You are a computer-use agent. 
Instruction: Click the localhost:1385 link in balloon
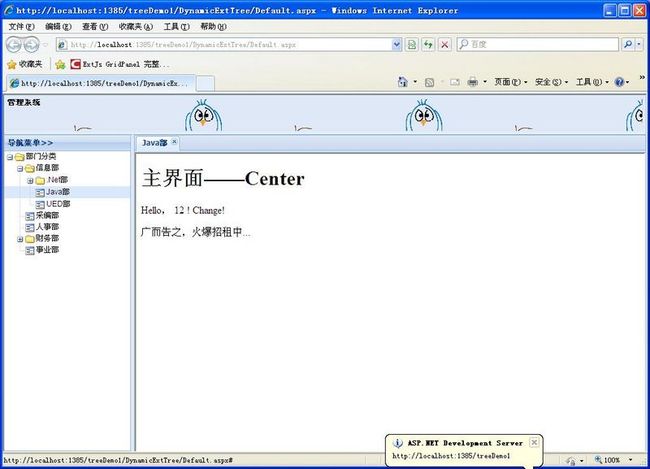[x=451, y=456]
